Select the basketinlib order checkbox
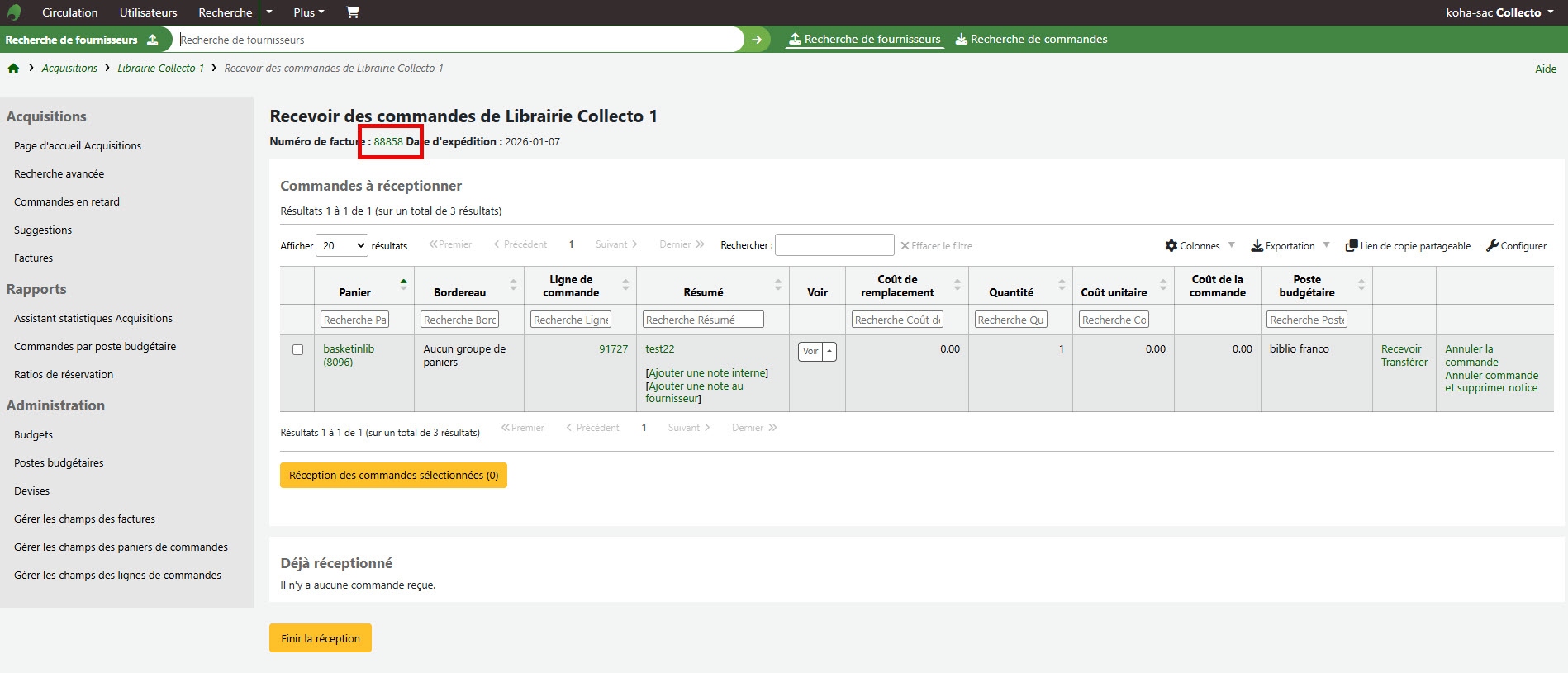The width and height of the screenshot is (1568, 673). (x=297, y=350)
